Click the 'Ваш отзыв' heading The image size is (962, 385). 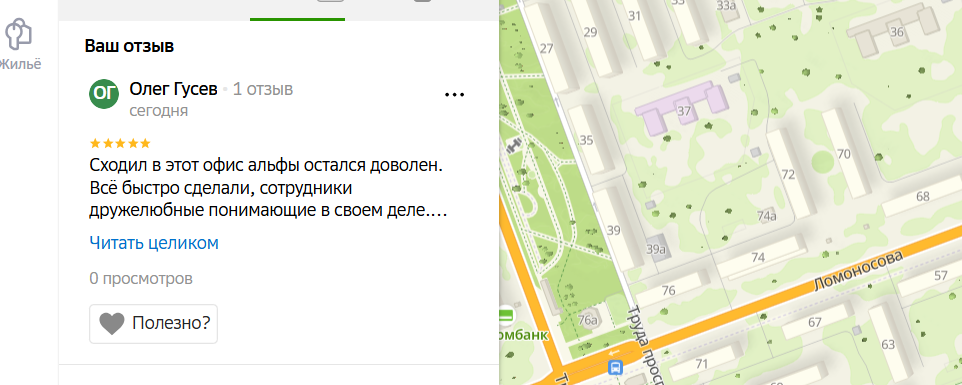(129, 46)
